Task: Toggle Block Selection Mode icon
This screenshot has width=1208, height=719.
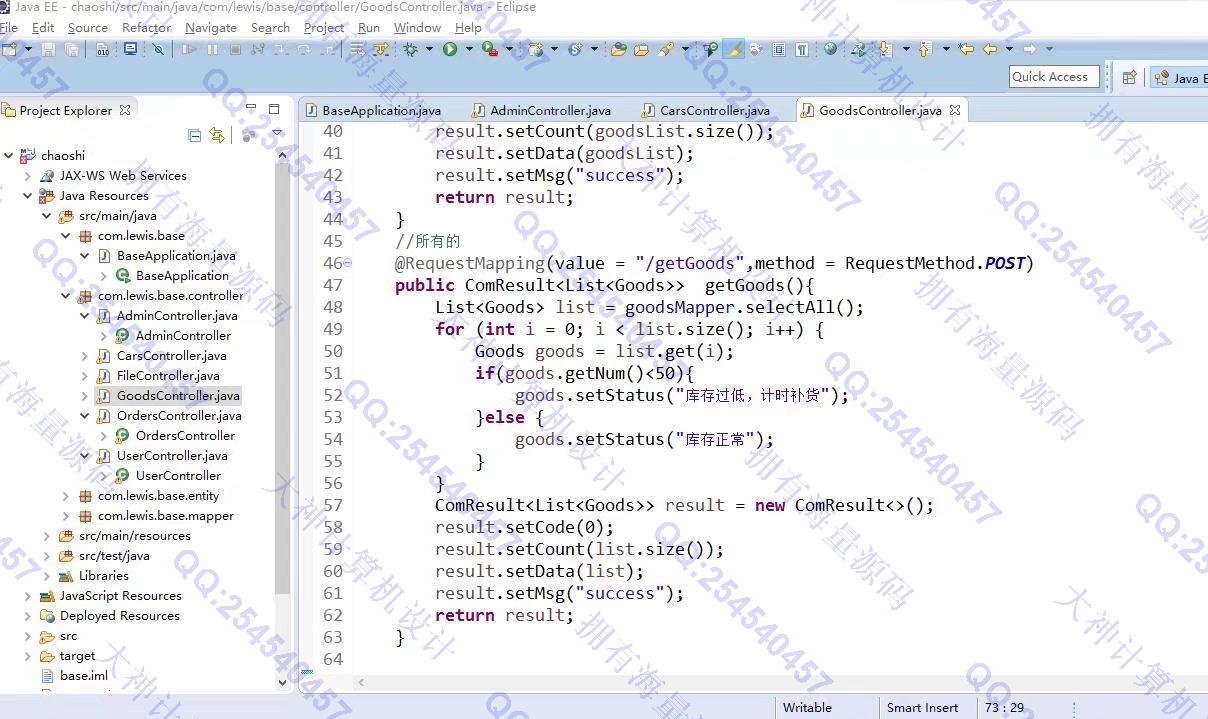Action: [779, 49]
